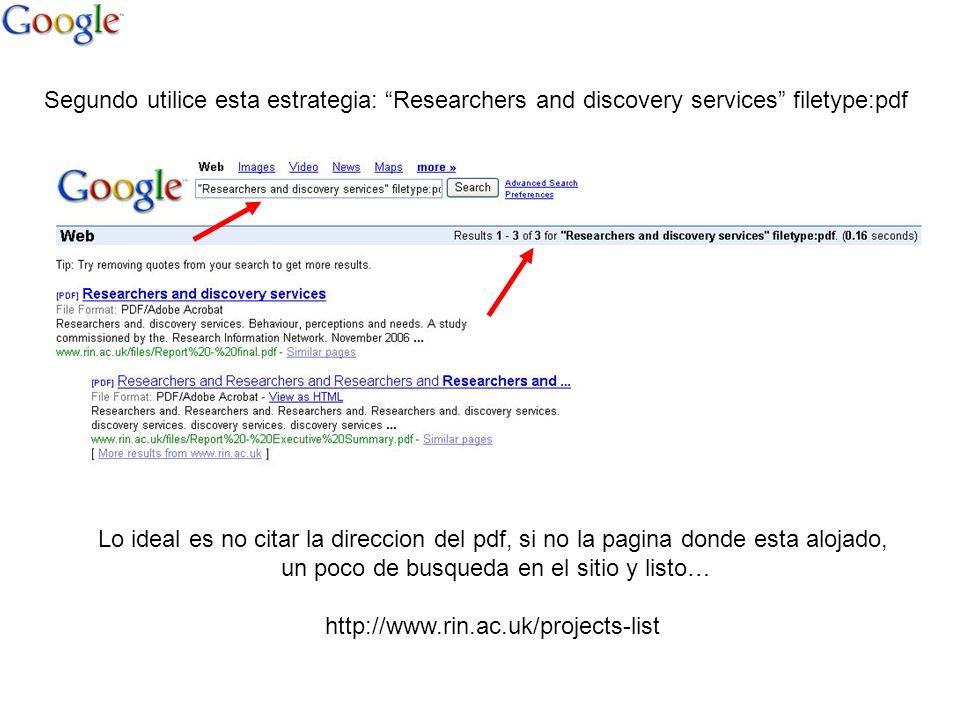Click the 'Segundo utilice esta estrategia' heading
The width and height of the screenshot is (960, 720).
476,100
